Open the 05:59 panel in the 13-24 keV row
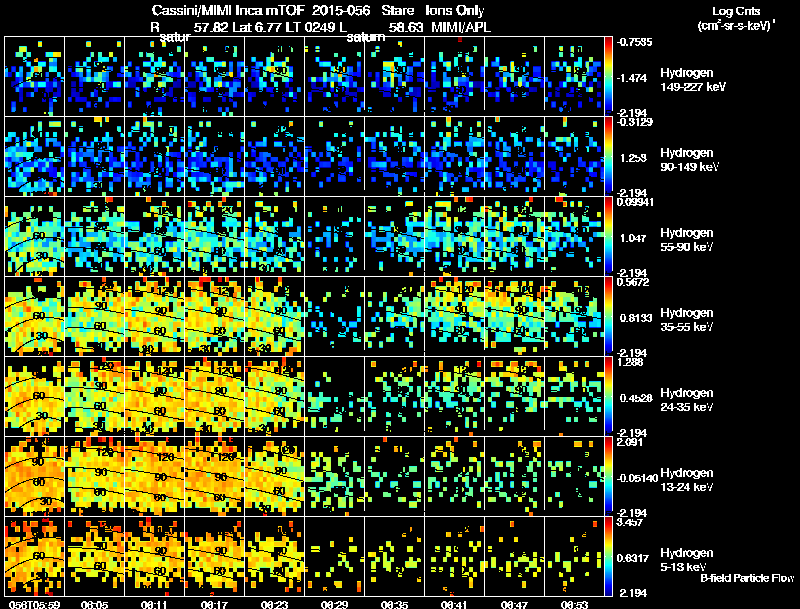 point(35,476)
